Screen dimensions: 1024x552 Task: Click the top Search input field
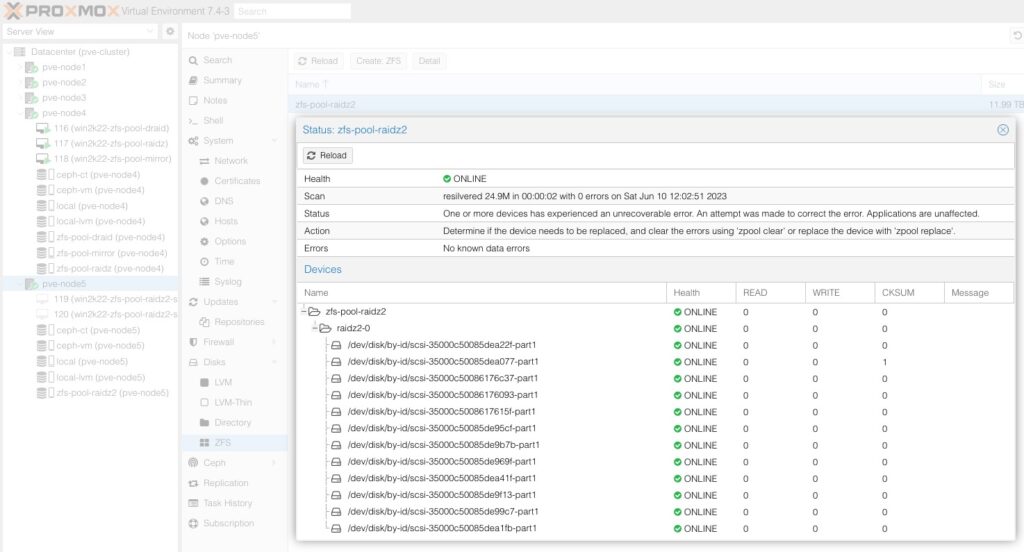click(x=291, y=11)
